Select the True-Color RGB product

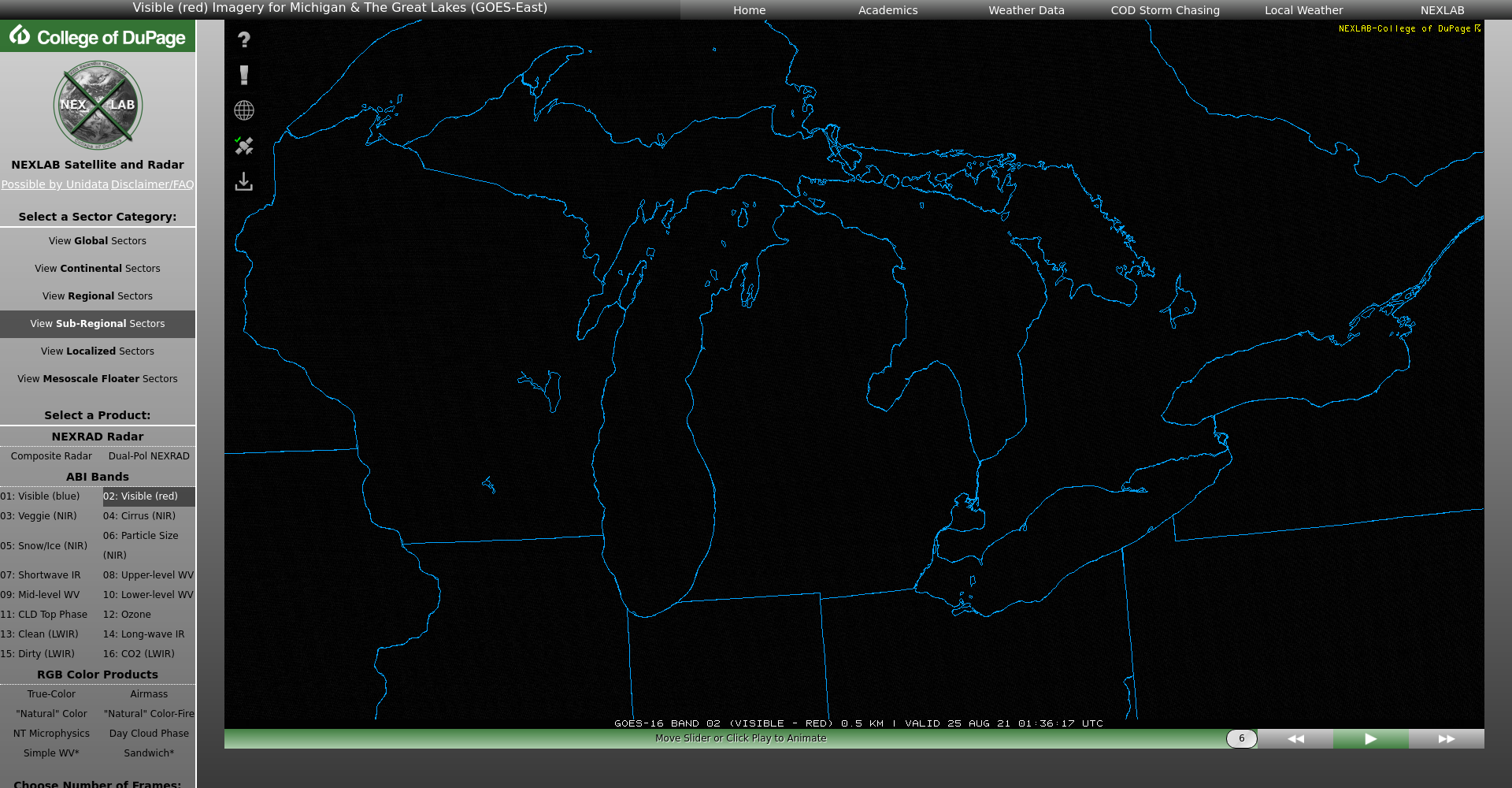click(51, 694)
